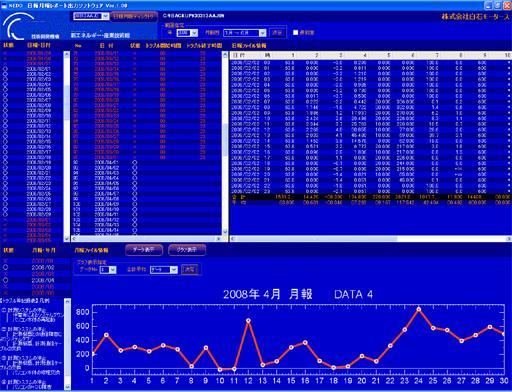Click the circle status icon beside 2008/02 monthly report
This screenshot has width=512, height=392.
tap(5, 267)
